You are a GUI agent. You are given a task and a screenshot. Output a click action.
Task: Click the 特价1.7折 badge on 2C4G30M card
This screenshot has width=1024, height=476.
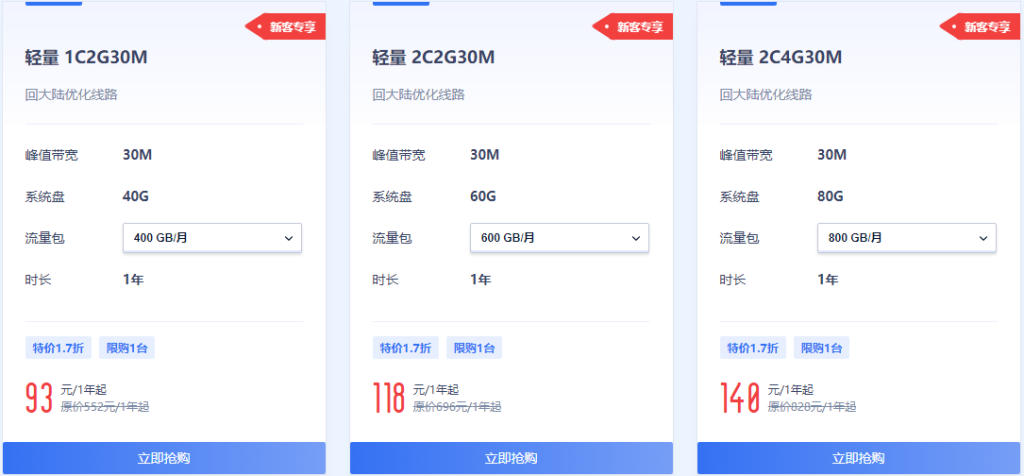(751, 348)
